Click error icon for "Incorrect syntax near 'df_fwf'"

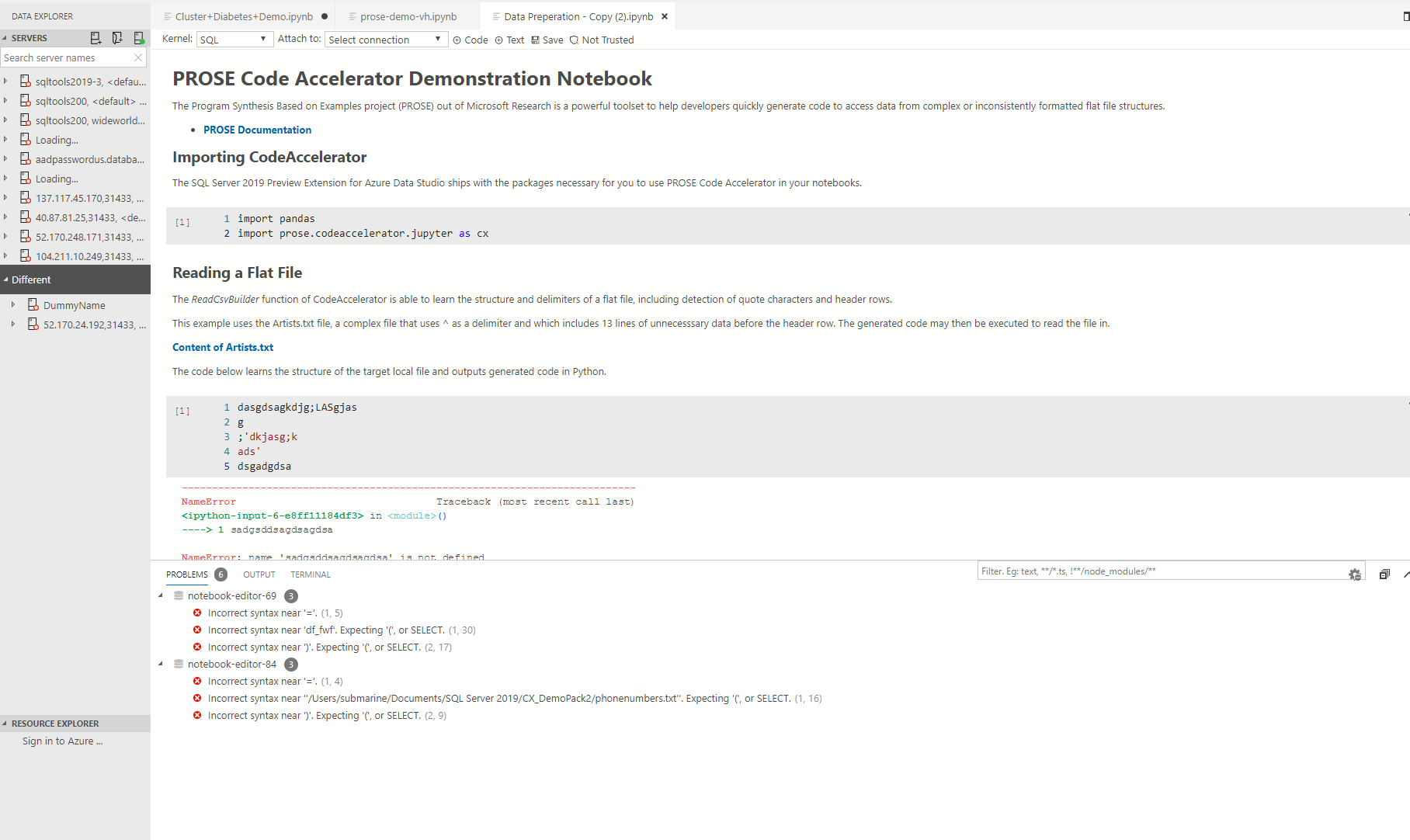click(x=197, y=630)
